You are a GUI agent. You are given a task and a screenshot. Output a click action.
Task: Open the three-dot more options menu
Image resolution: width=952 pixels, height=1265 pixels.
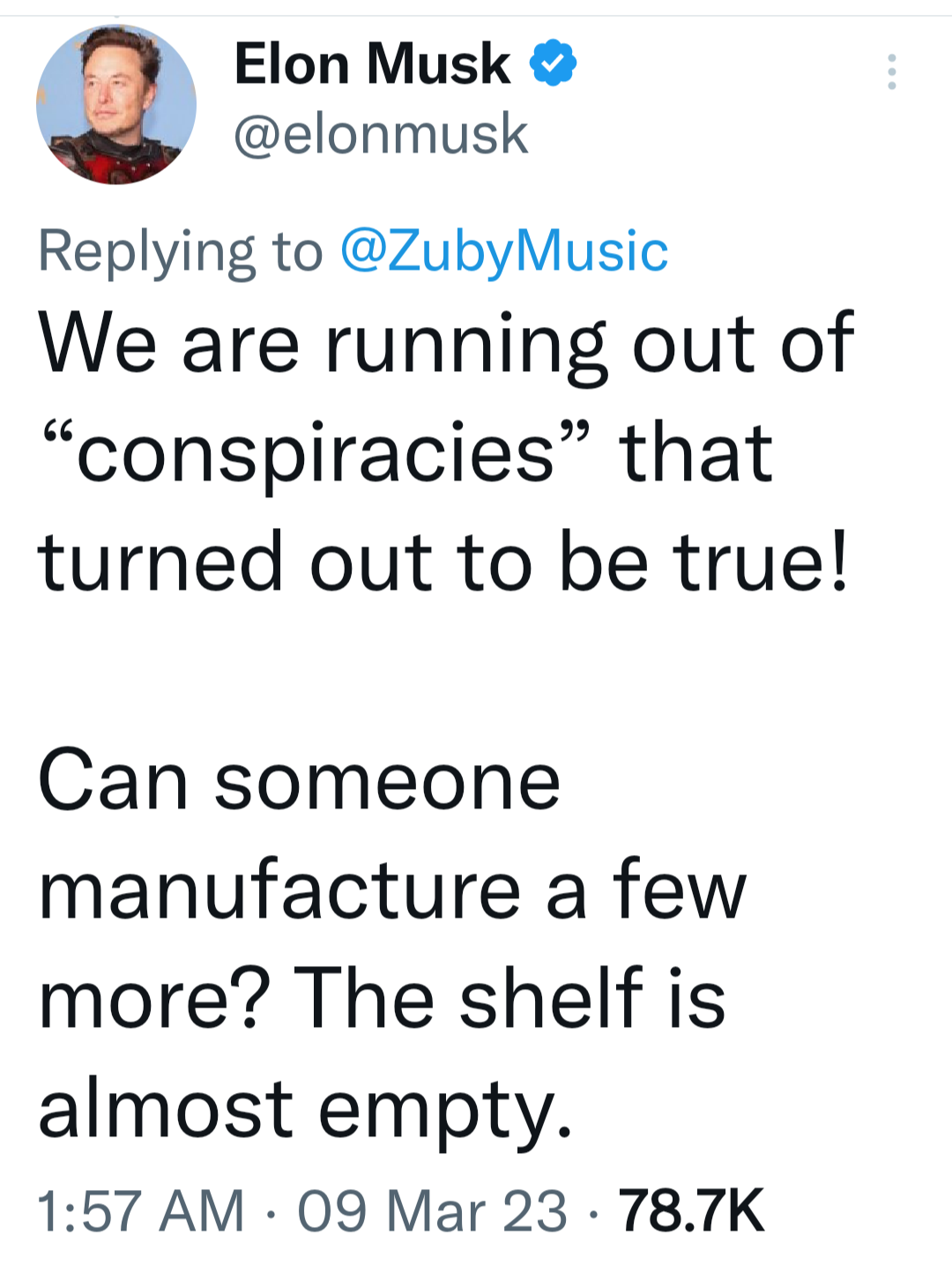[892, 71]
